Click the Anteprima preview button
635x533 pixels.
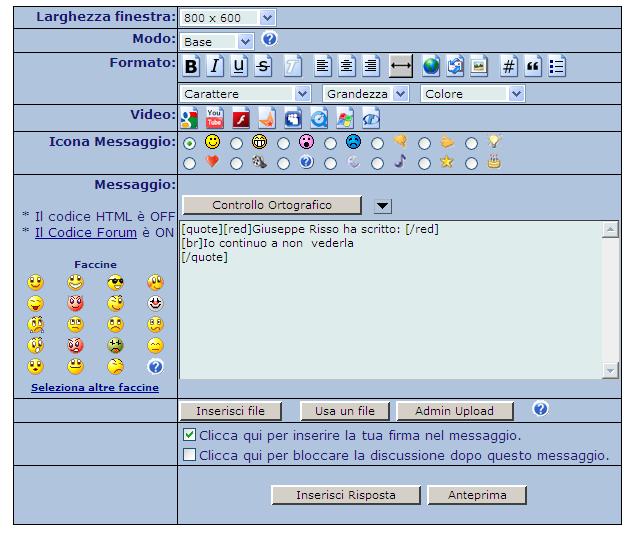(x=477, y=495)
